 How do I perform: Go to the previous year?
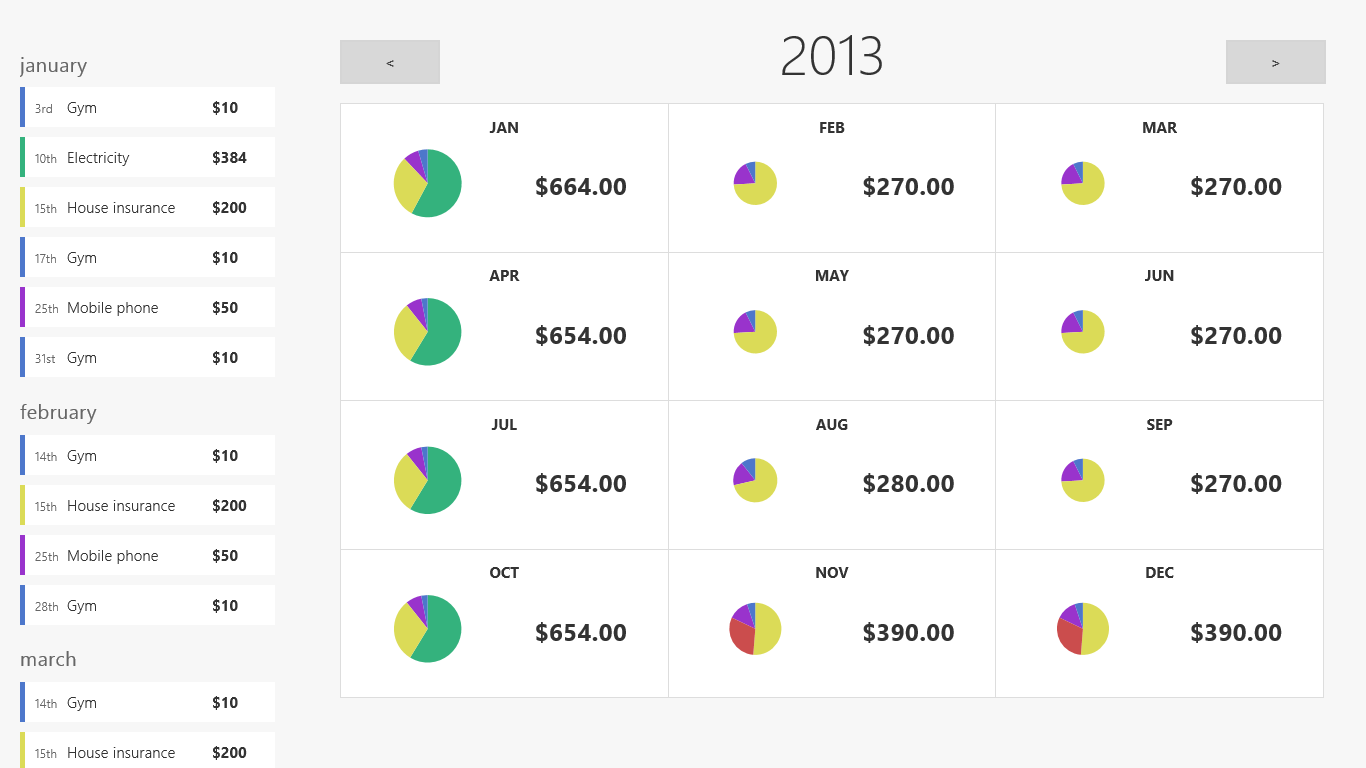(x=389, y=61)
